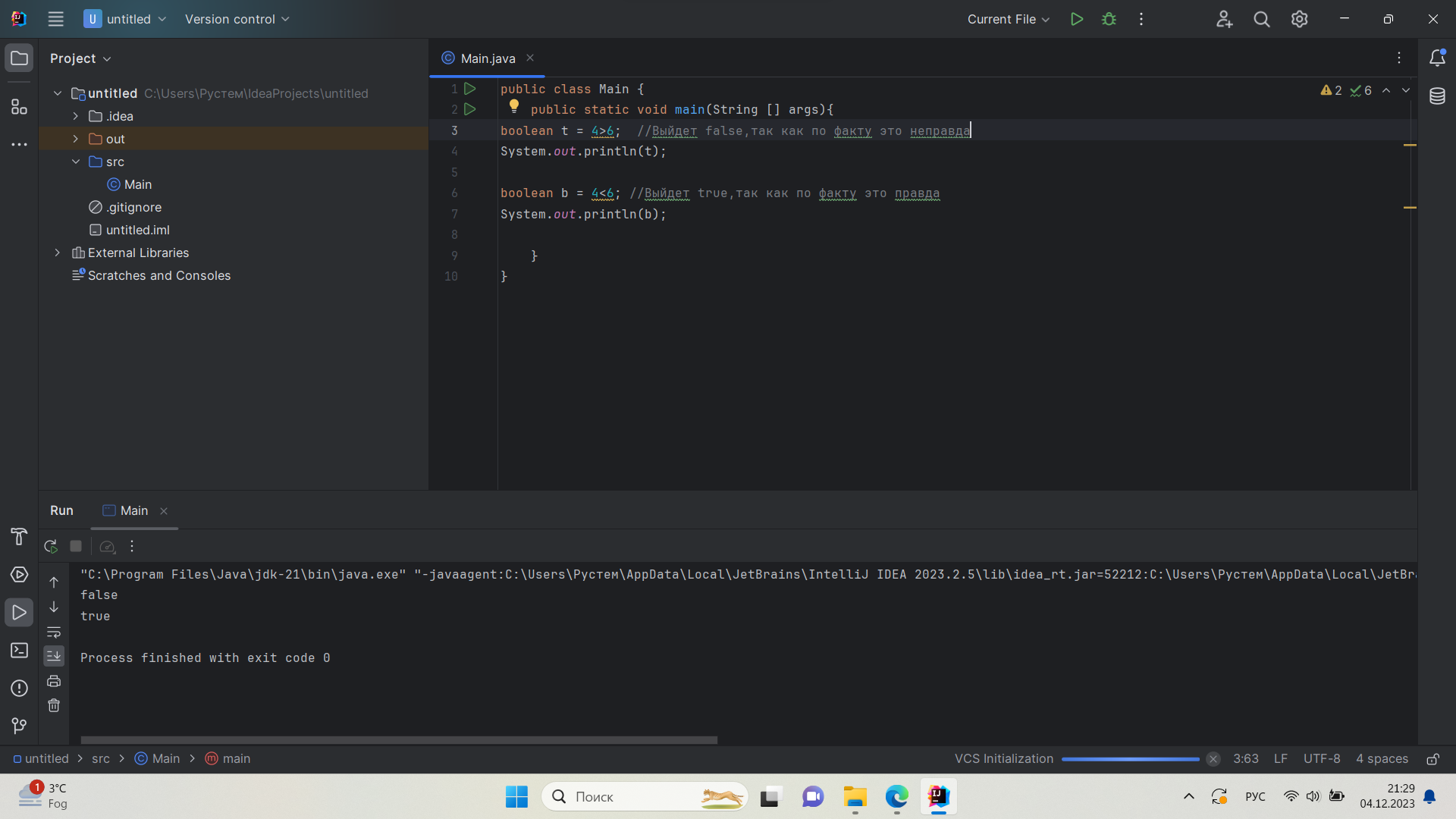Select the Main.java editor tab
1456x819 pixels.
point(487,58)
